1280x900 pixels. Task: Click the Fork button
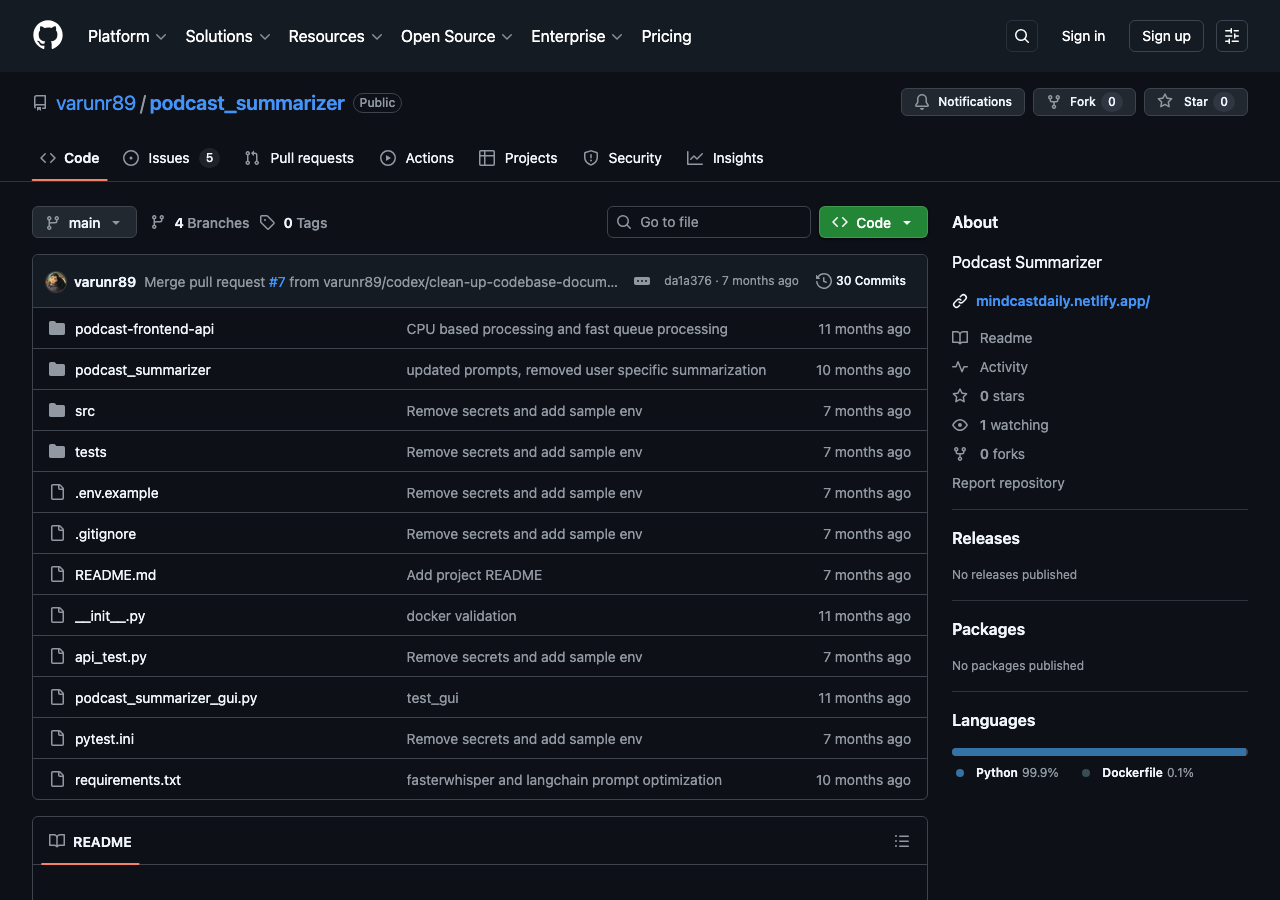pos(1084,101)
